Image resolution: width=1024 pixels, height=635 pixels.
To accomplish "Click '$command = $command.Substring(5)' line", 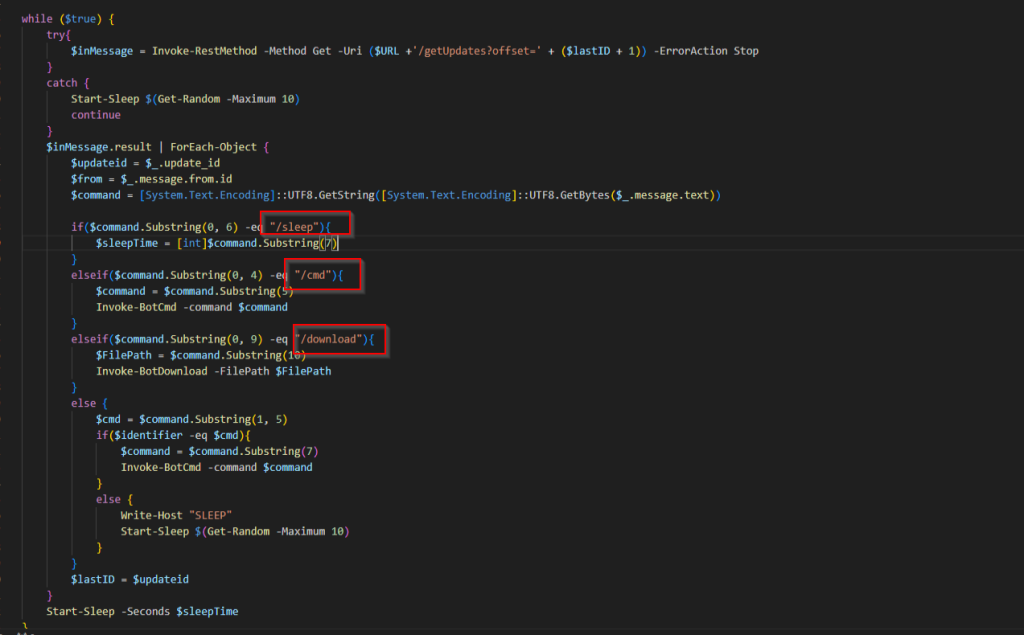I will [195, 291].
